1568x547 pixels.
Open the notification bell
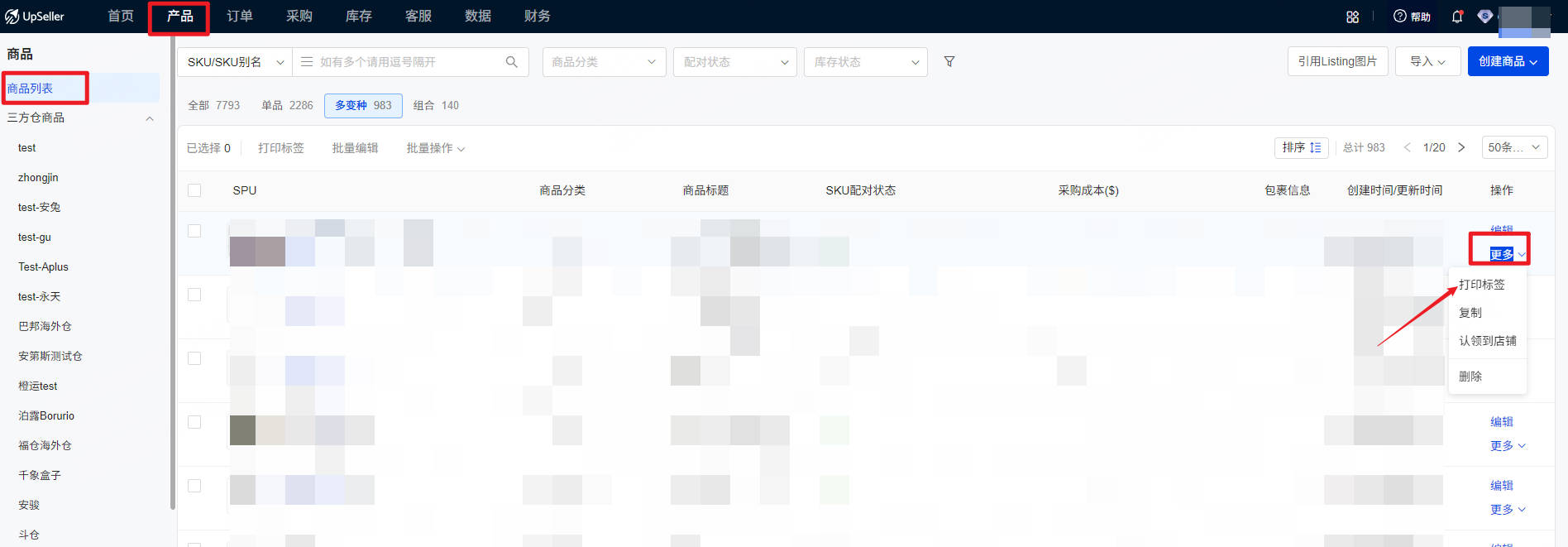[1457, 17]
